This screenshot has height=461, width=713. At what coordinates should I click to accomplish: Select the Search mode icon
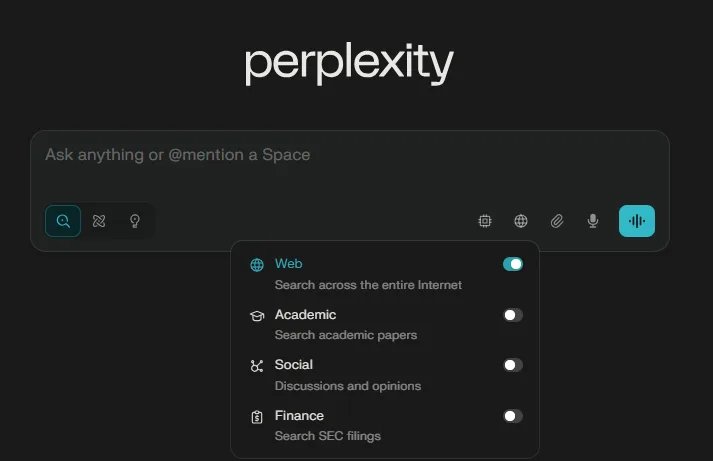pos(63,221)
